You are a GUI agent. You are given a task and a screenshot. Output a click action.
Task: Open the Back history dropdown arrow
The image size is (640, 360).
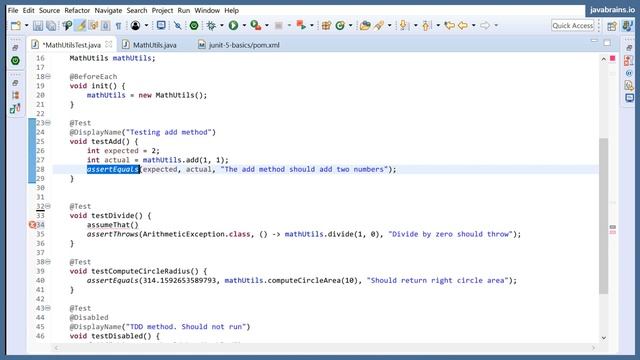click(x=473, y=26)
